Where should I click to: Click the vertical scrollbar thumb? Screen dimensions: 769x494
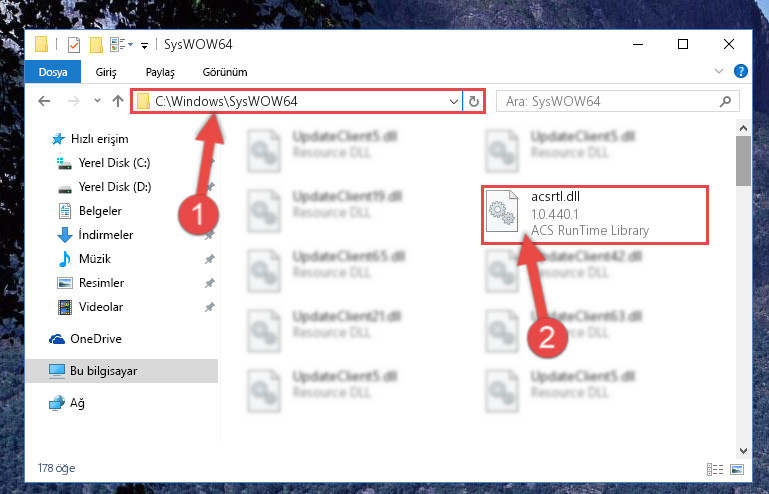[743, 161]
